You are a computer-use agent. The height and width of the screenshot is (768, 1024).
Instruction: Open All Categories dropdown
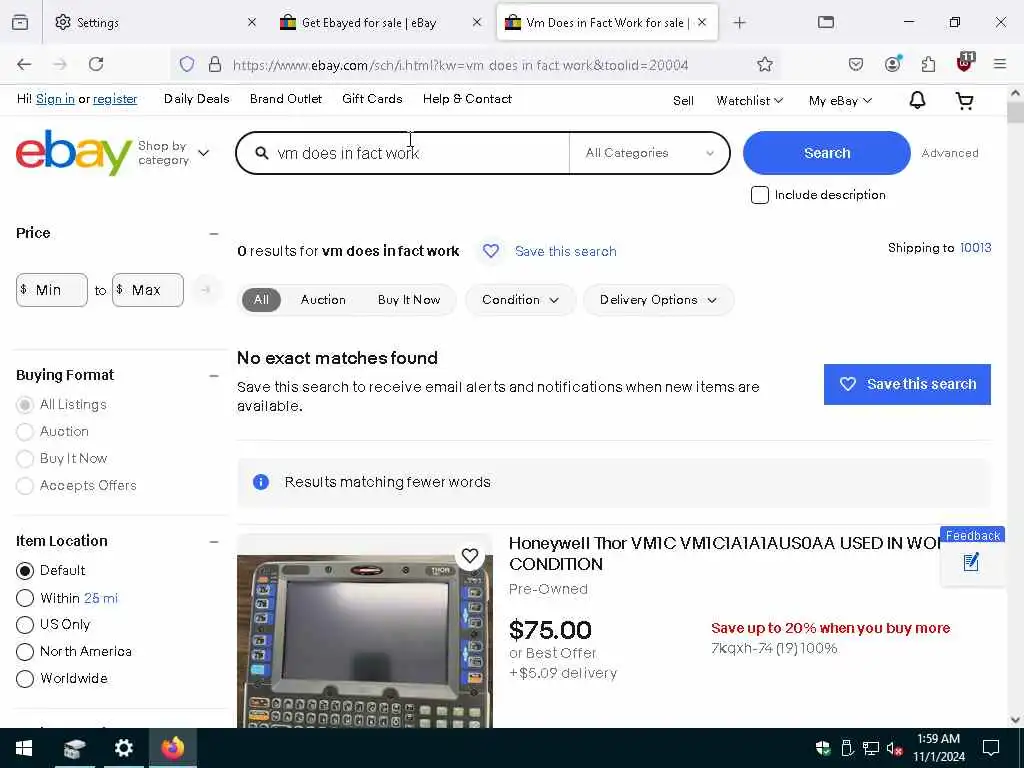click(649, 153)
